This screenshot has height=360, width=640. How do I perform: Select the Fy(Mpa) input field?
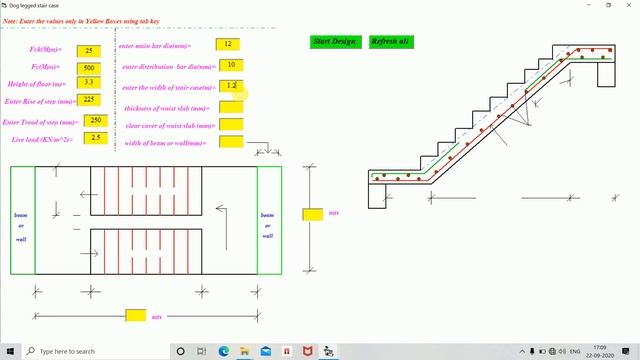click(x=89, y=68)
